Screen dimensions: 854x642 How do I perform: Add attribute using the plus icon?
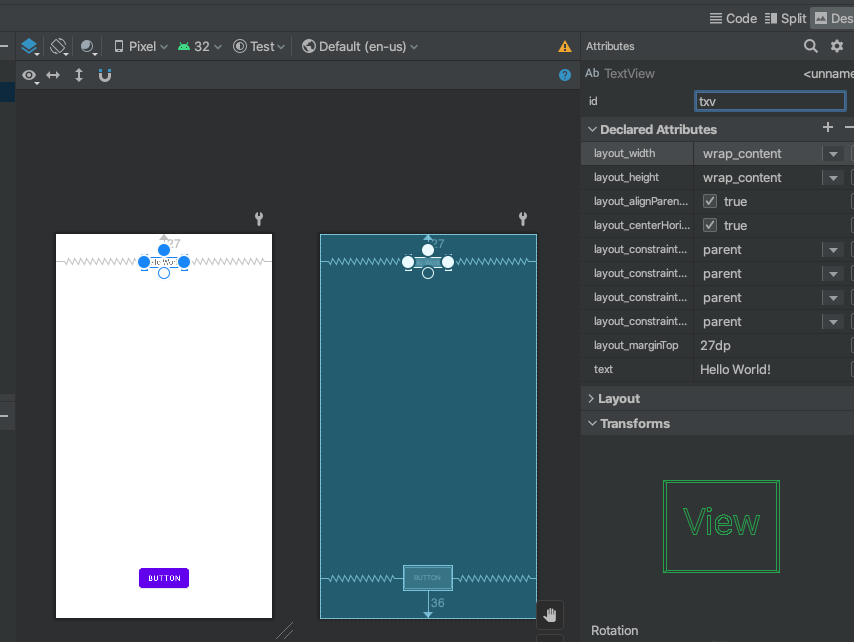point(827,128)
